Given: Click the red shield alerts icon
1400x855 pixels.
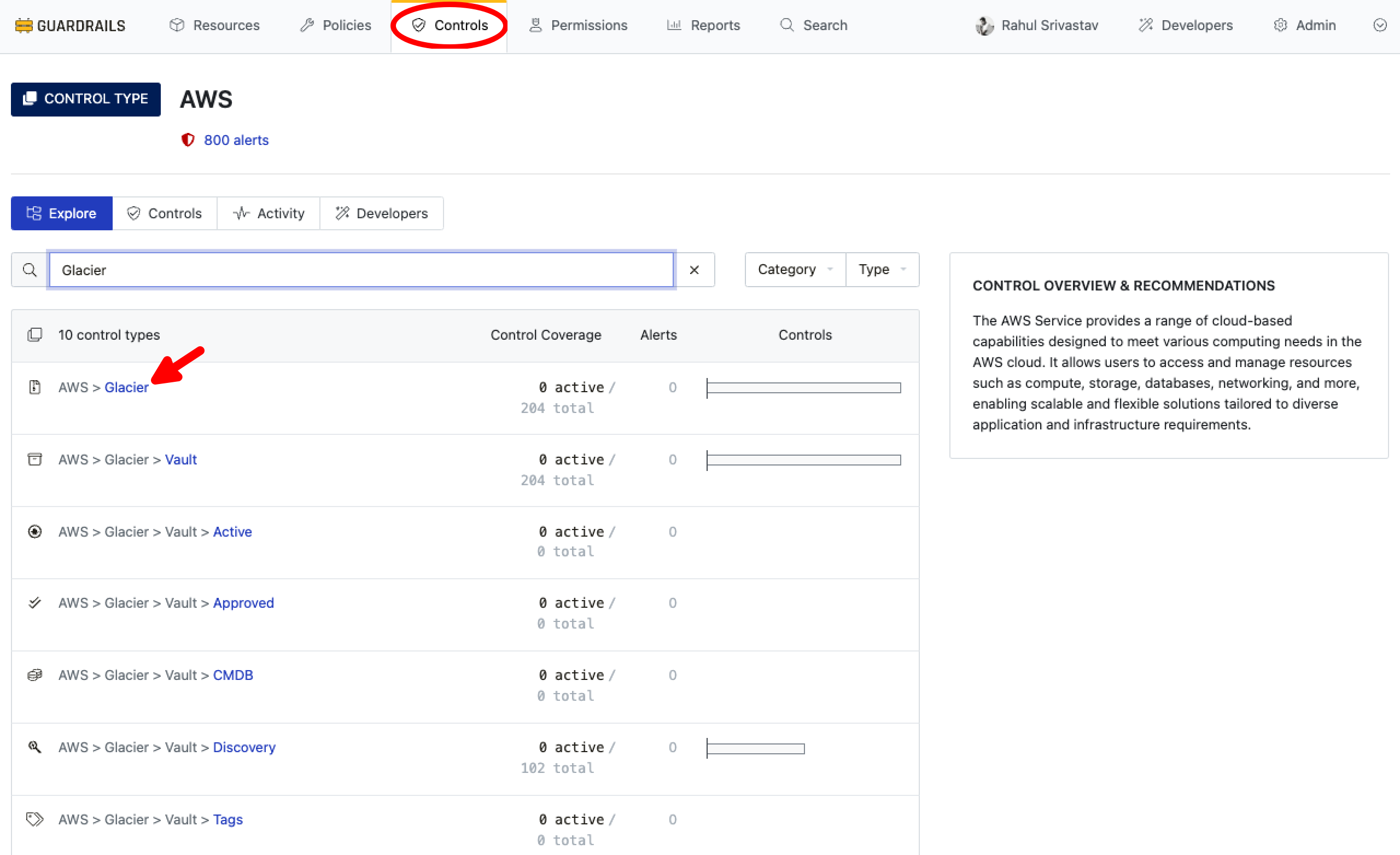Looking at the screenshot, I should point(188,140).
